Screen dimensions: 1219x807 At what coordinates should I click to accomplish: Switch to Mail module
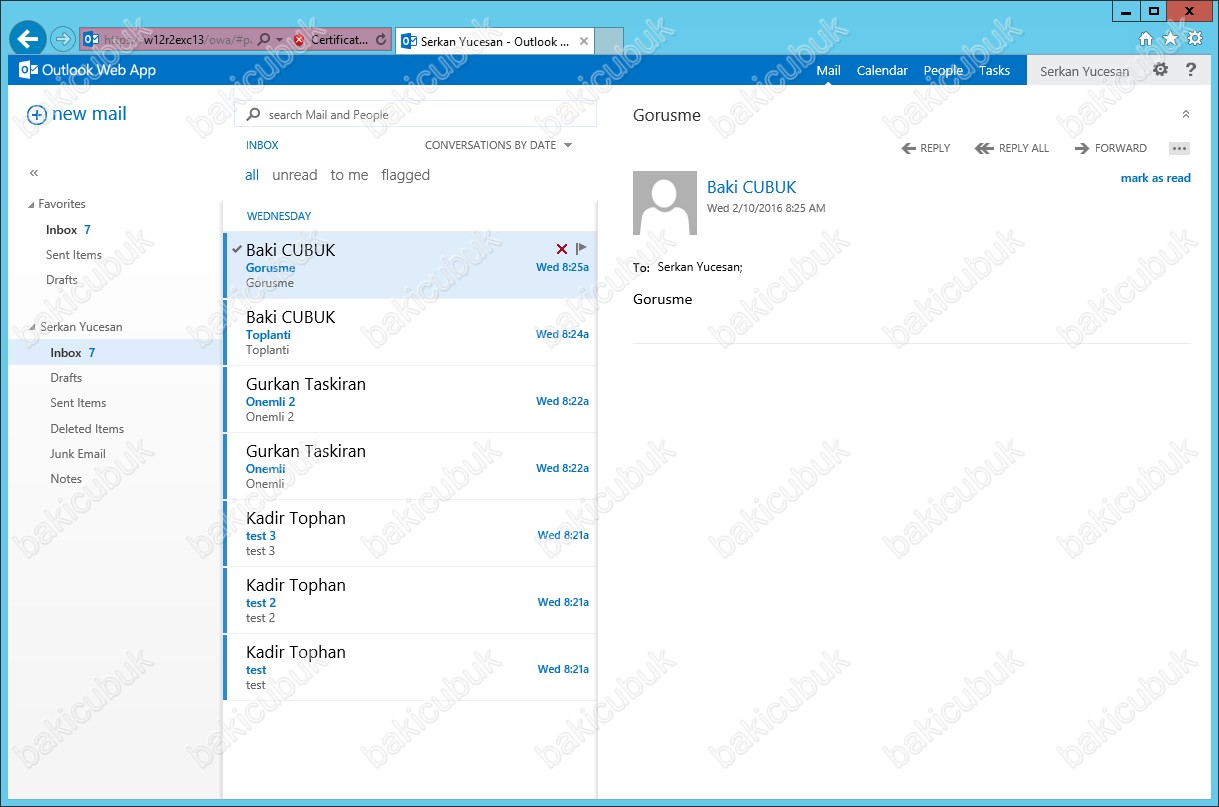coord(828,70)
